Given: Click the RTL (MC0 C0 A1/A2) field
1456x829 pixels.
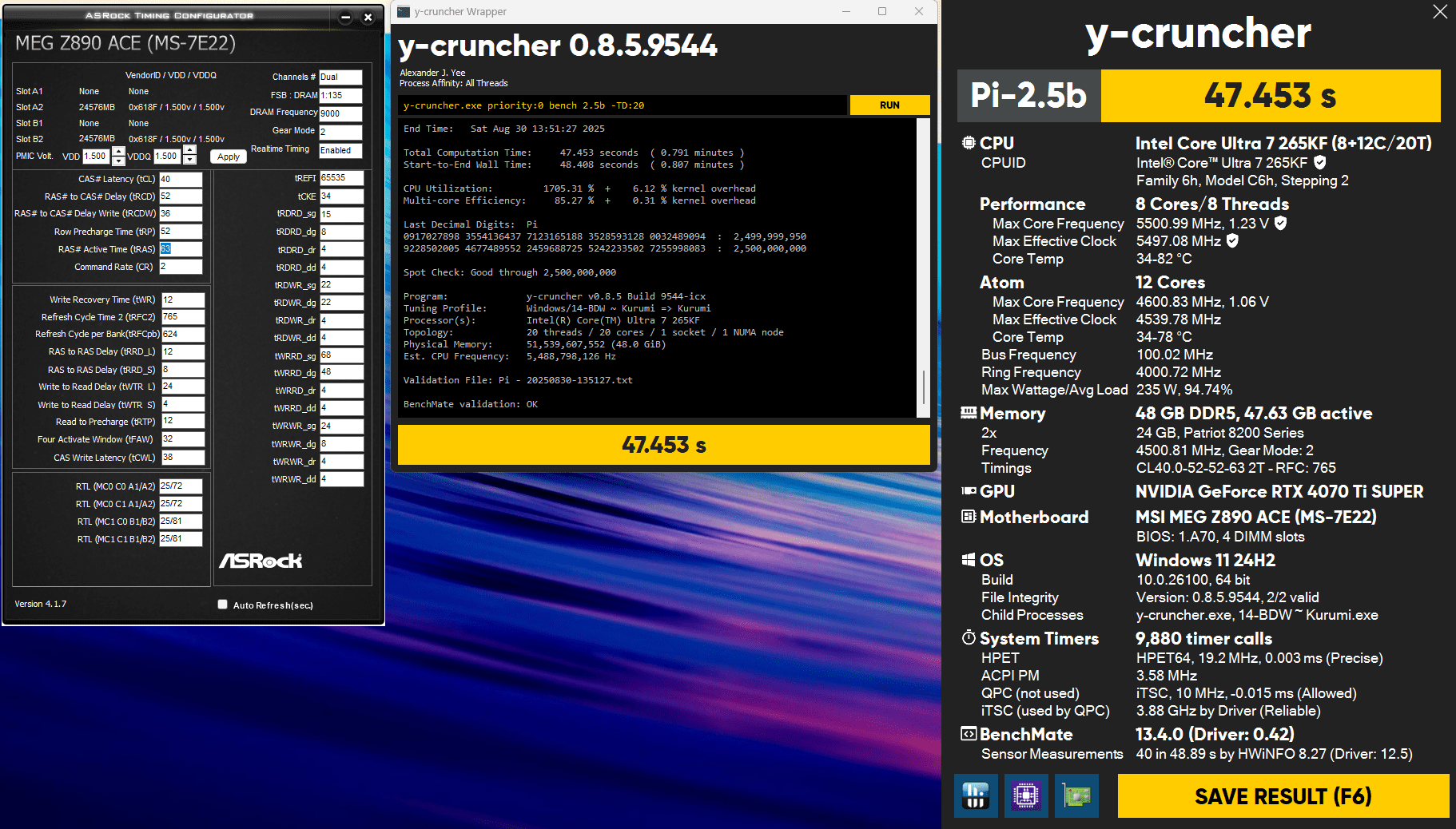Looking at the screenshot, I should 181,486.
